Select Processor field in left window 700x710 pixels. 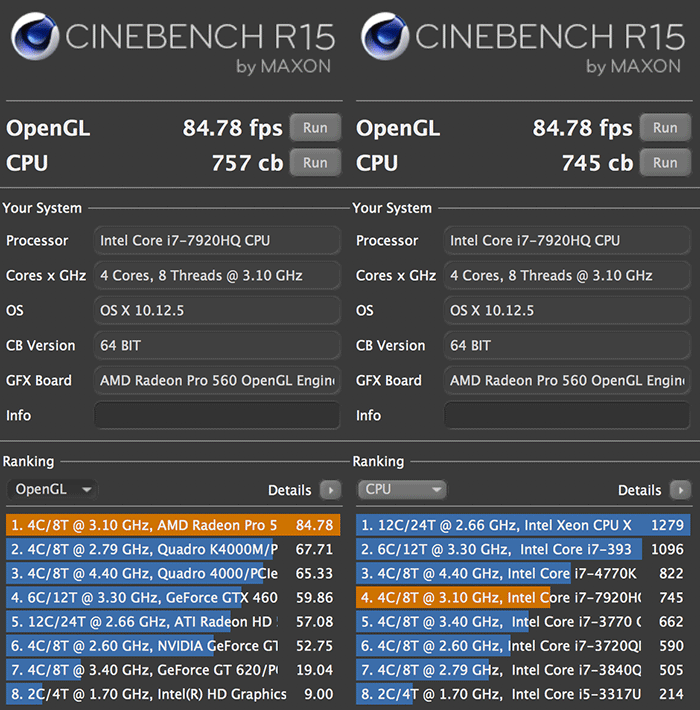click(217, 240)
